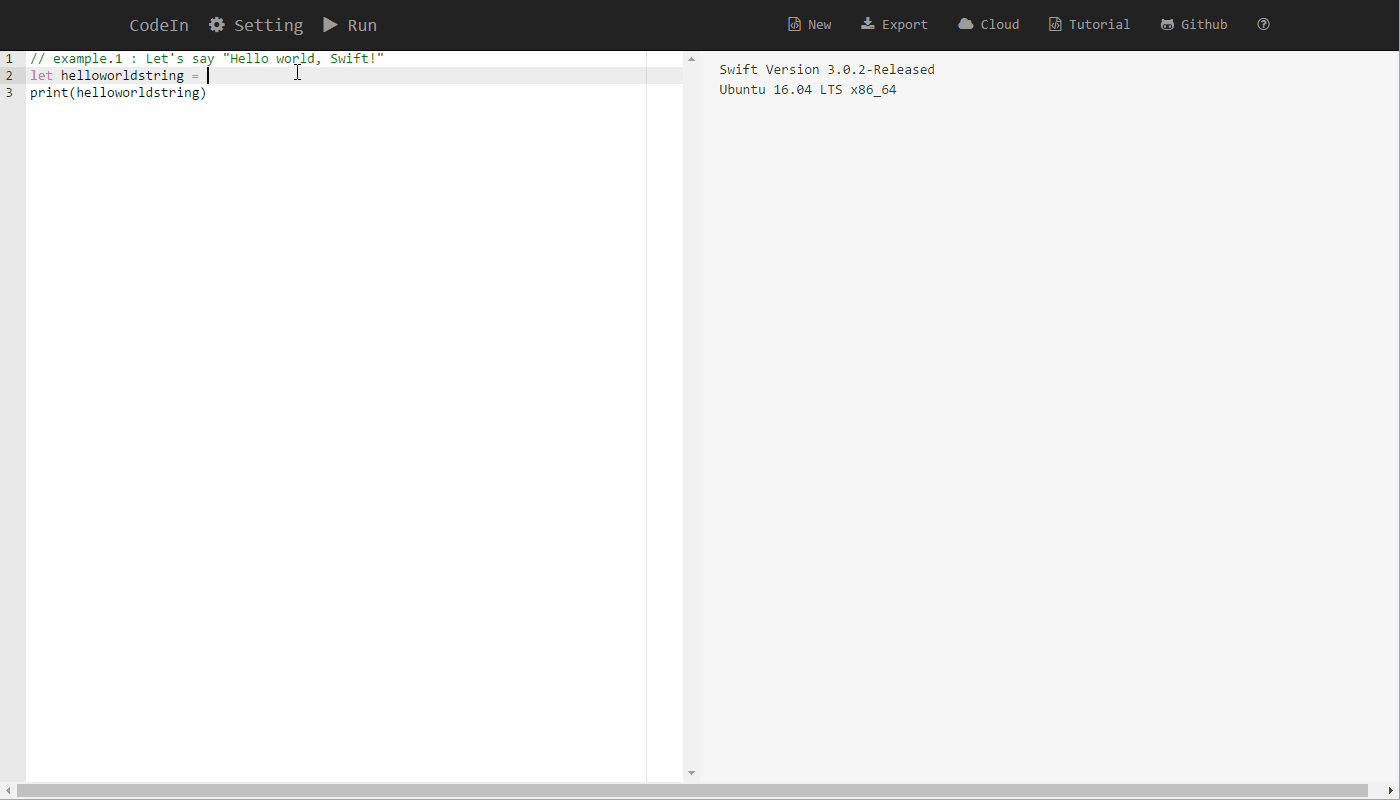Hit the Export download icon
Viewport: 1400px width, 800px height.
[868, 24]
